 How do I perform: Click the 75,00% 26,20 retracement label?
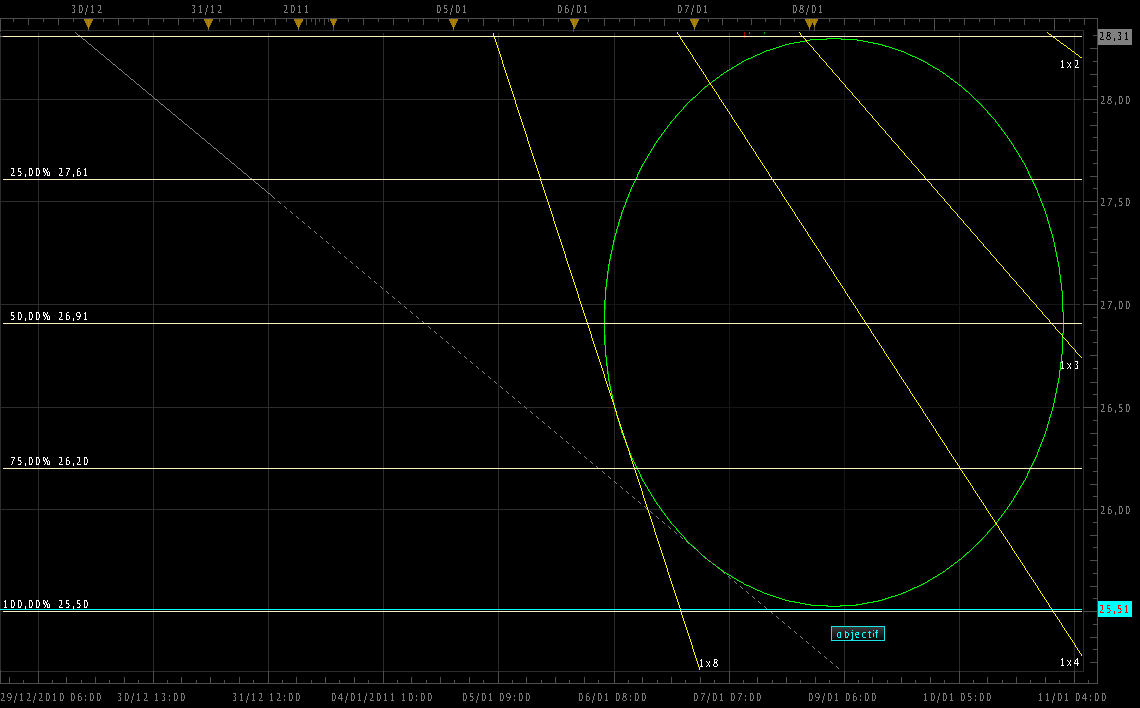tap(49, 462)
